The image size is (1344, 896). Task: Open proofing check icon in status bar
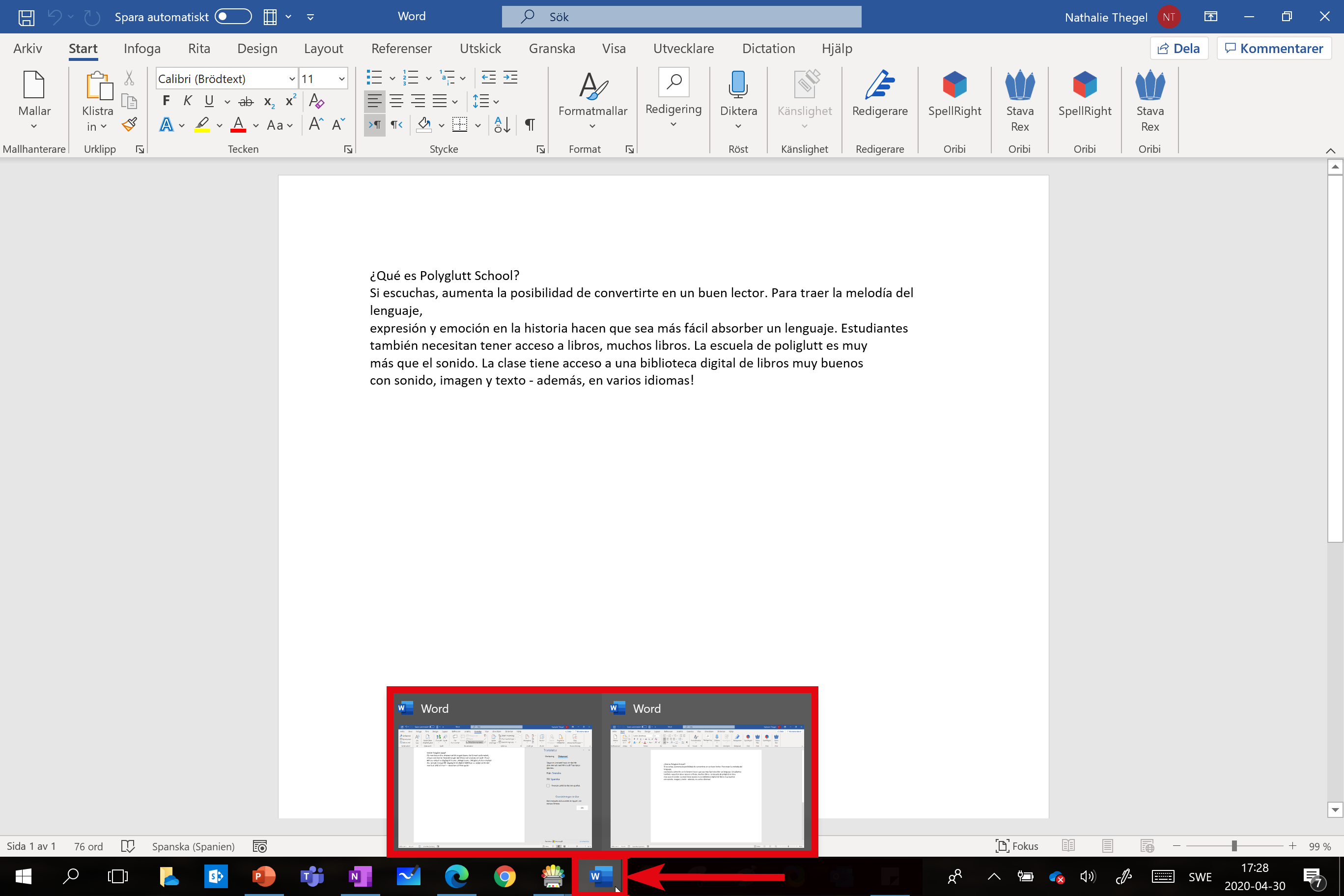128,846
